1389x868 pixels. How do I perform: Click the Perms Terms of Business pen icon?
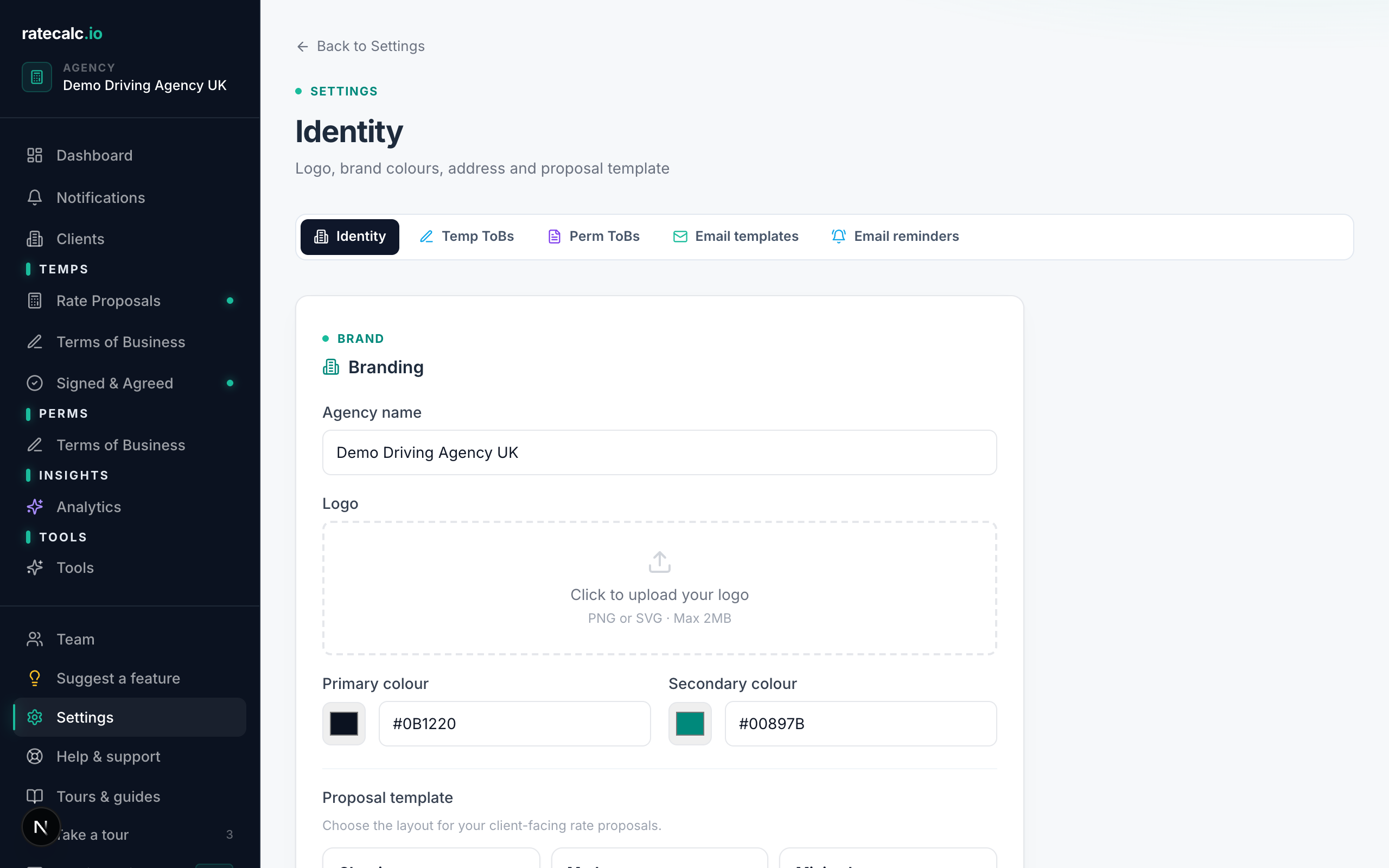[x=34, y=445]
